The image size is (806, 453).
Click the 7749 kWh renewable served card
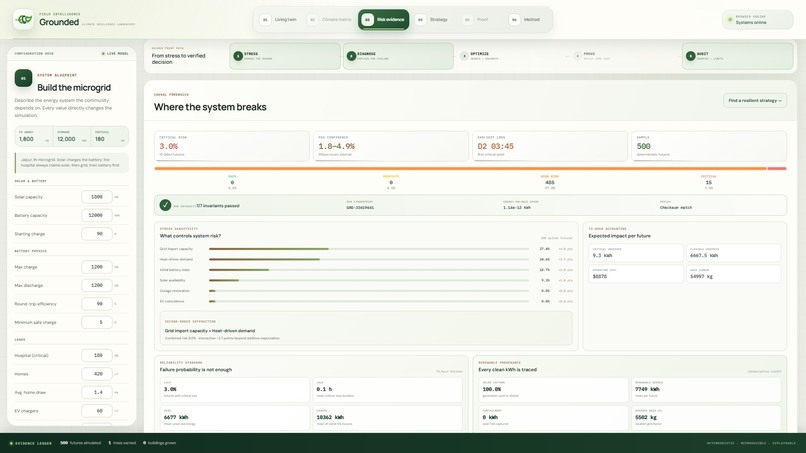point(706,390)
